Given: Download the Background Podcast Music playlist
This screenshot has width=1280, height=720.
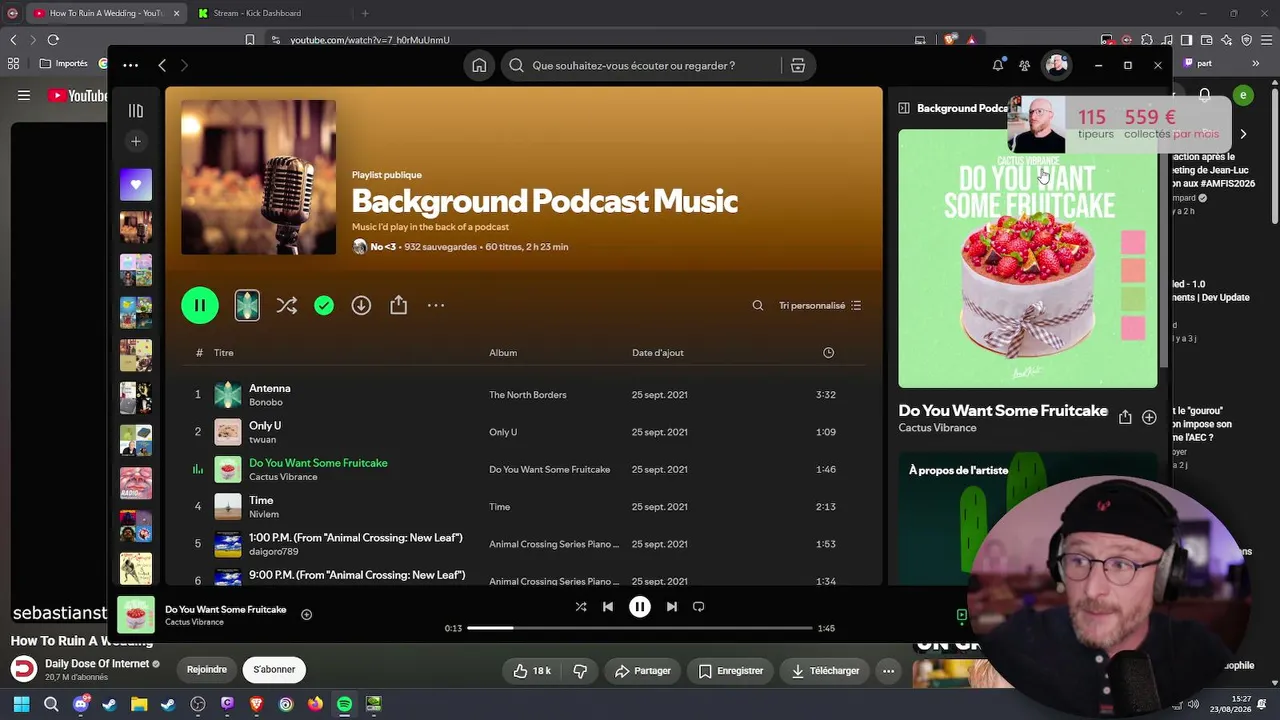Looking at the screenshot, I should (x=361, y=306).
